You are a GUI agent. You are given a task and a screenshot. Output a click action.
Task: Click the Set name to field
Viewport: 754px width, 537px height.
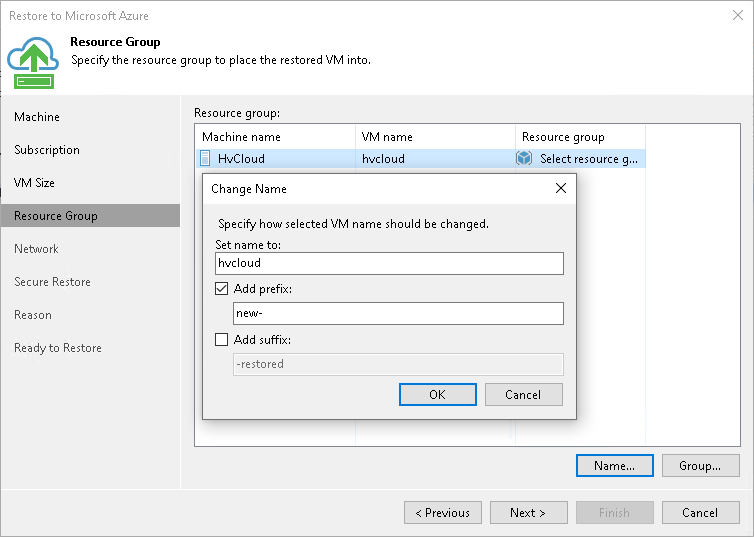389,263
